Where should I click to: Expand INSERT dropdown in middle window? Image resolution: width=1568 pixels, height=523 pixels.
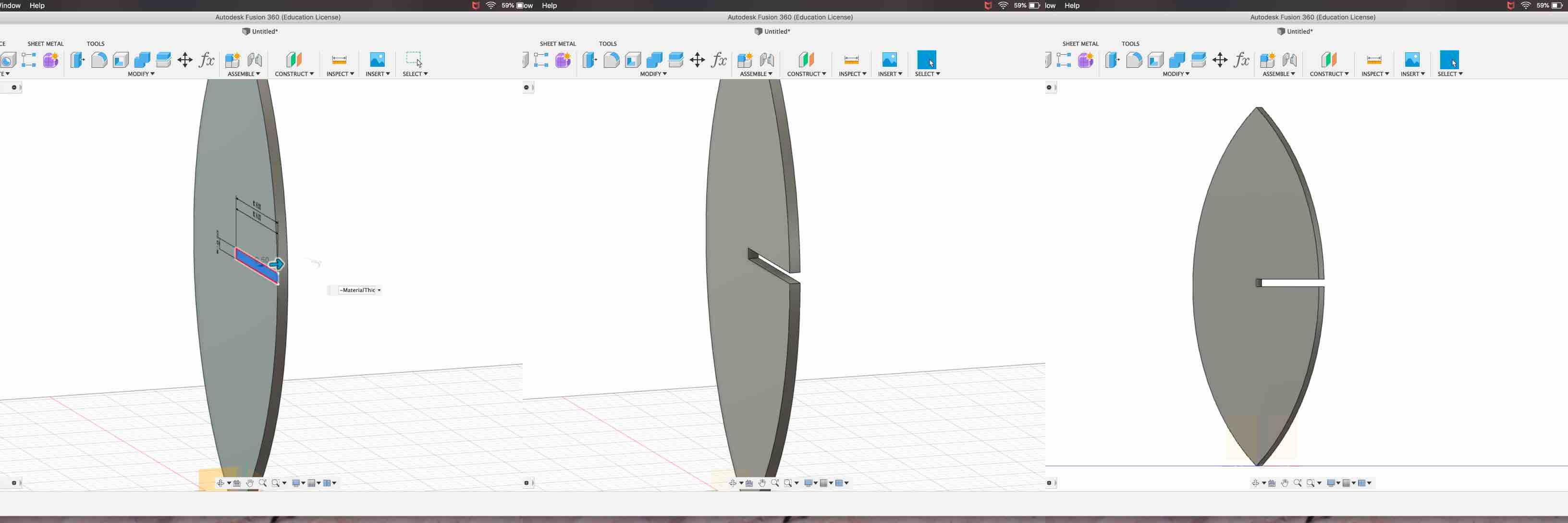point(890,74)
